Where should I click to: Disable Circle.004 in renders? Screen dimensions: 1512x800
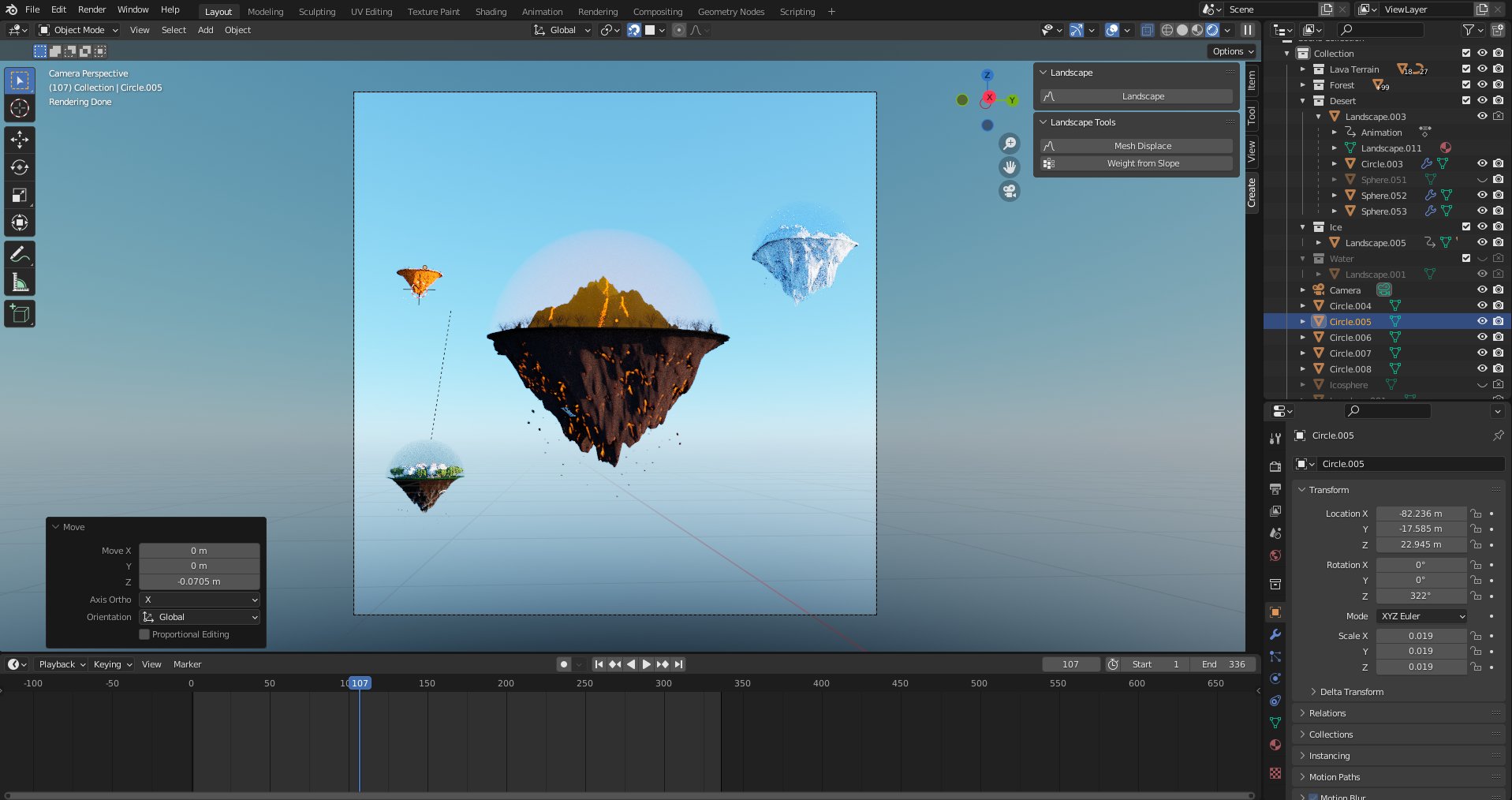pos(1498,306)
